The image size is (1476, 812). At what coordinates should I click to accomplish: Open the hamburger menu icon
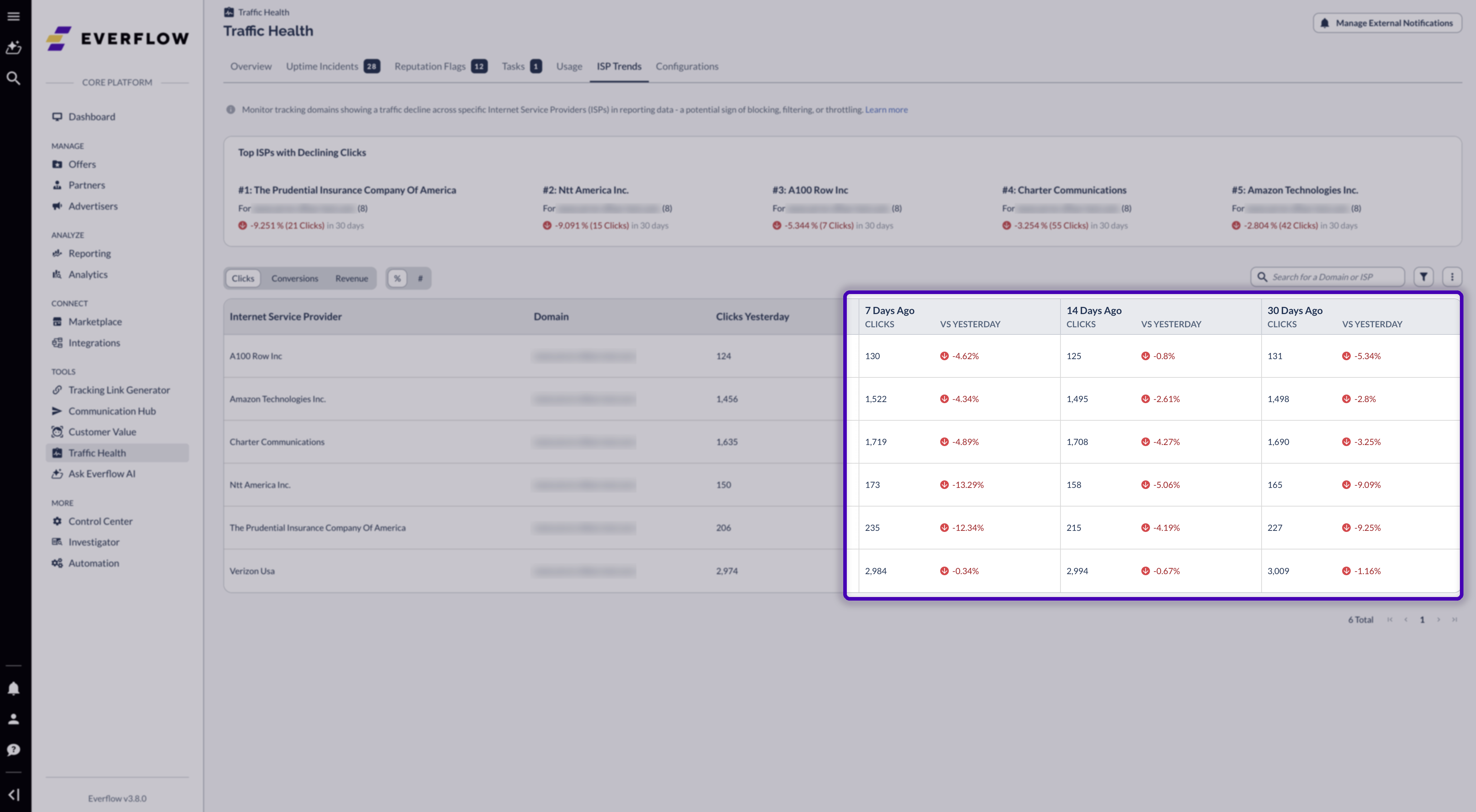click(13, 16)
